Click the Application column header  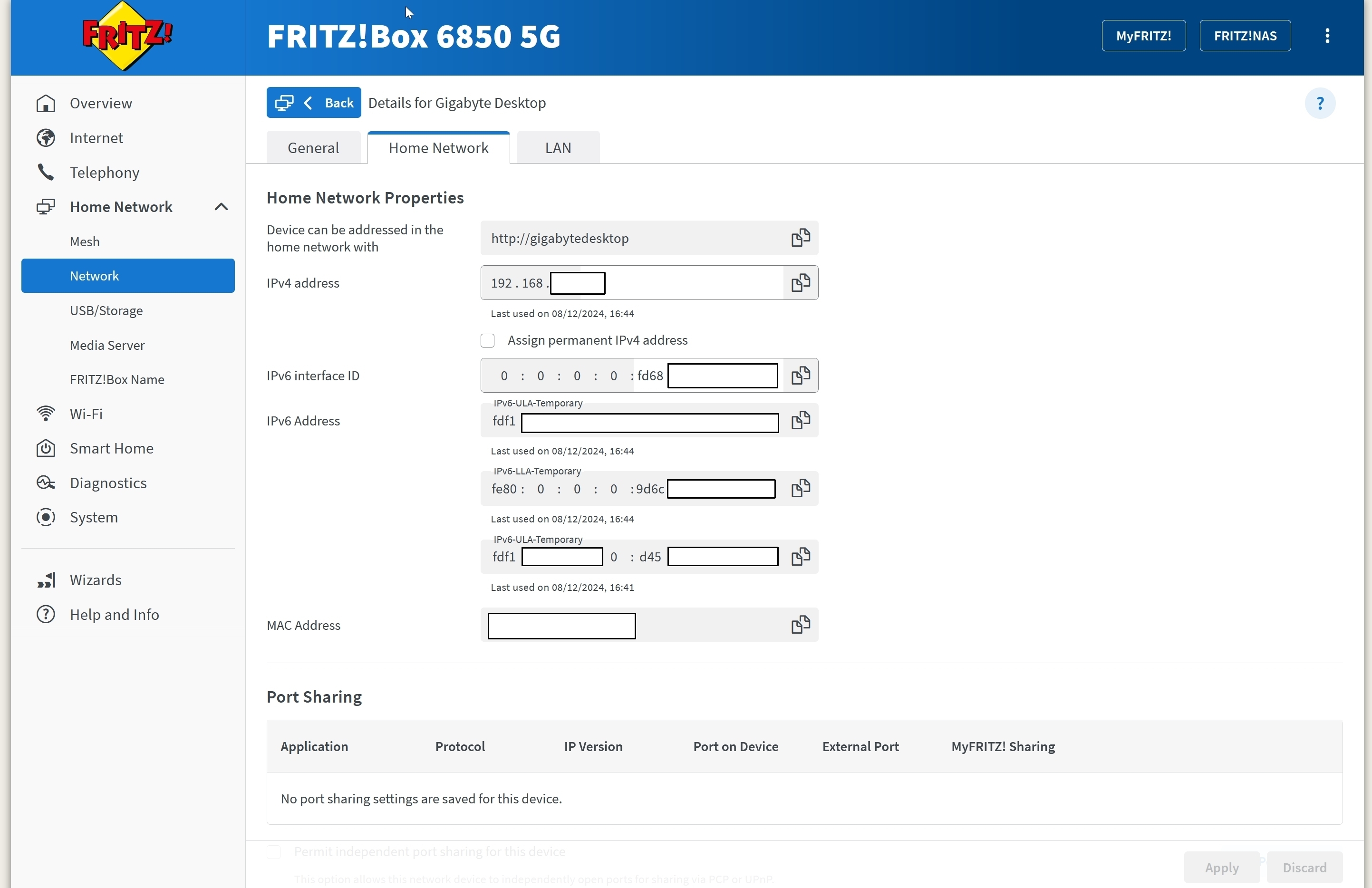pyautogui.click(x=314, y=747)
